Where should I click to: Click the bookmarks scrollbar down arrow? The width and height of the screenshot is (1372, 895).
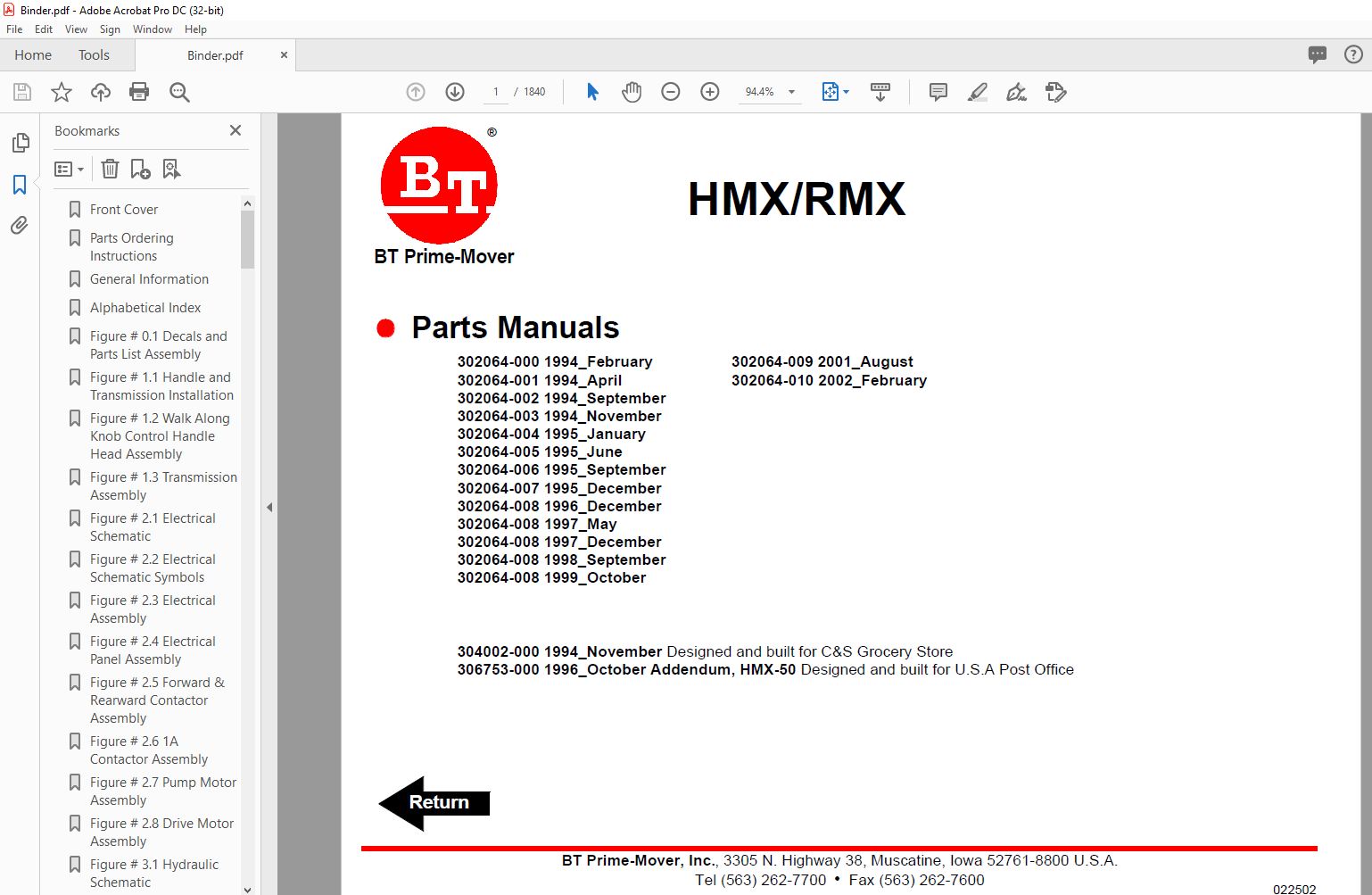(247, 889)
